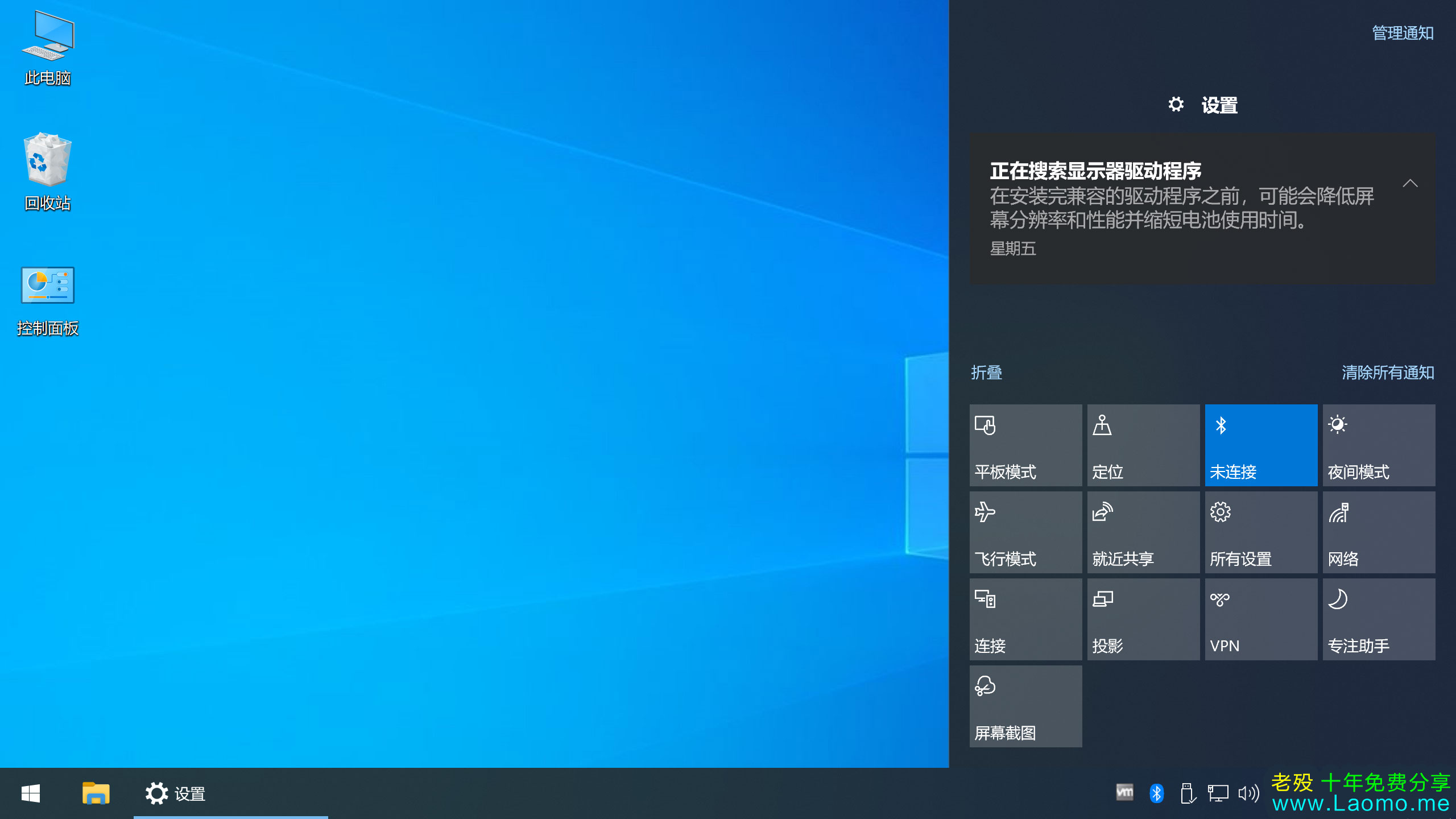1456x819 pixels.
Task: Toggle Location (定位) quick action tile
Action: click(1143, 445)
